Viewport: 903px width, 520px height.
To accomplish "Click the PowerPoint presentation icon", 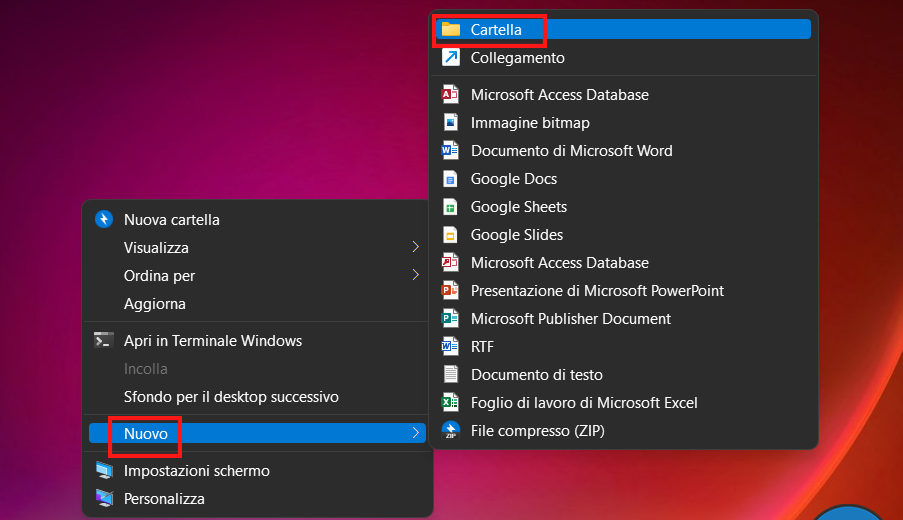I will 451,291.
